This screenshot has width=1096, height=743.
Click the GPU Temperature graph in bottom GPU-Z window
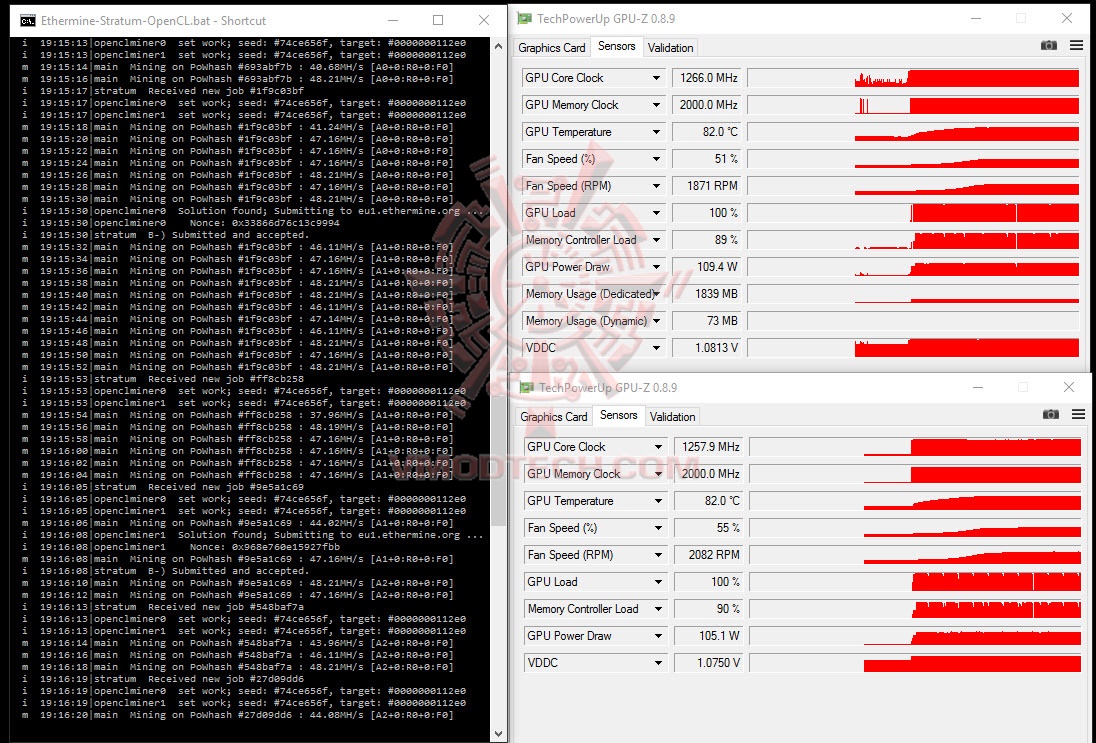916,501
